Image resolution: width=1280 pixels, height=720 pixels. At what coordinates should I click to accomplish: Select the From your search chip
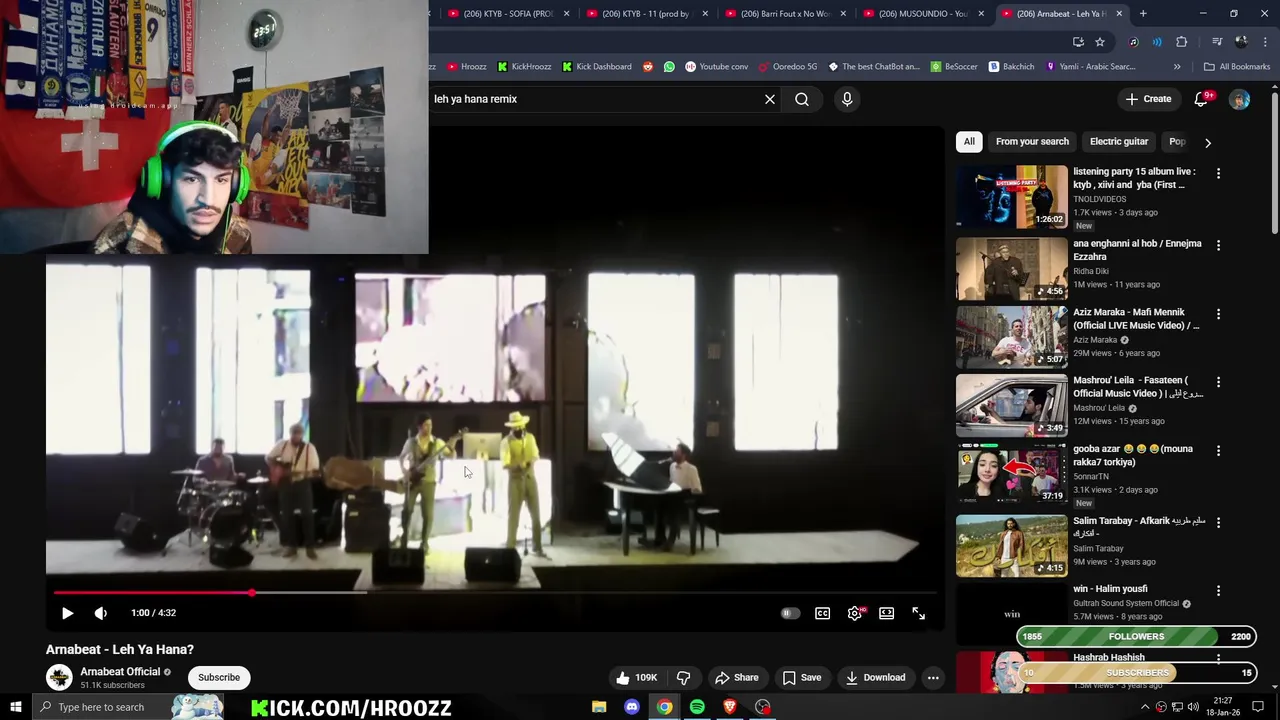tap(1032, 142)
